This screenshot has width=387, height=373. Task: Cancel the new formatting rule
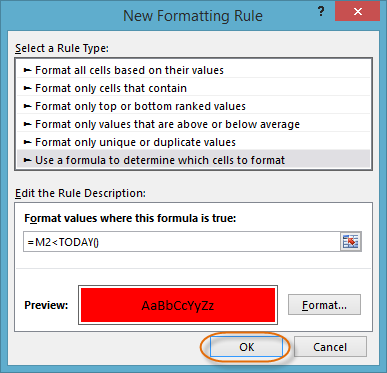click(330, 347)
